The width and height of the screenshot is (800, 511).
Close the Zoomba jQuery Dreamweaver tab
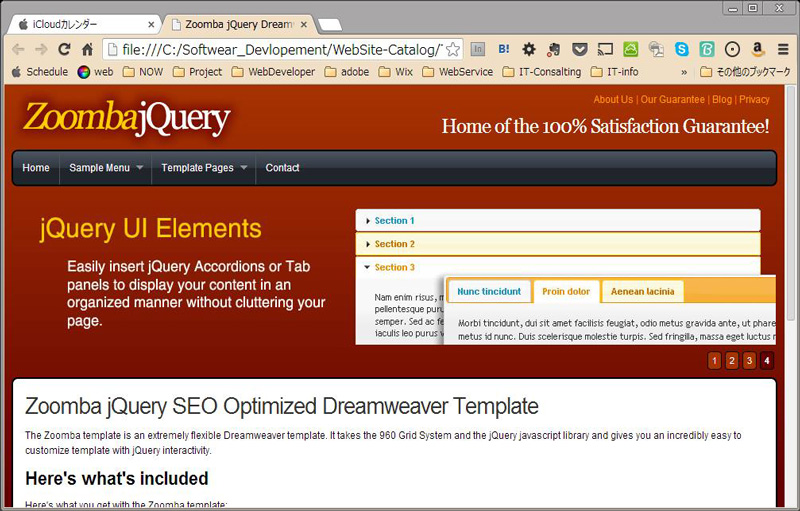[x=304, y=24]
